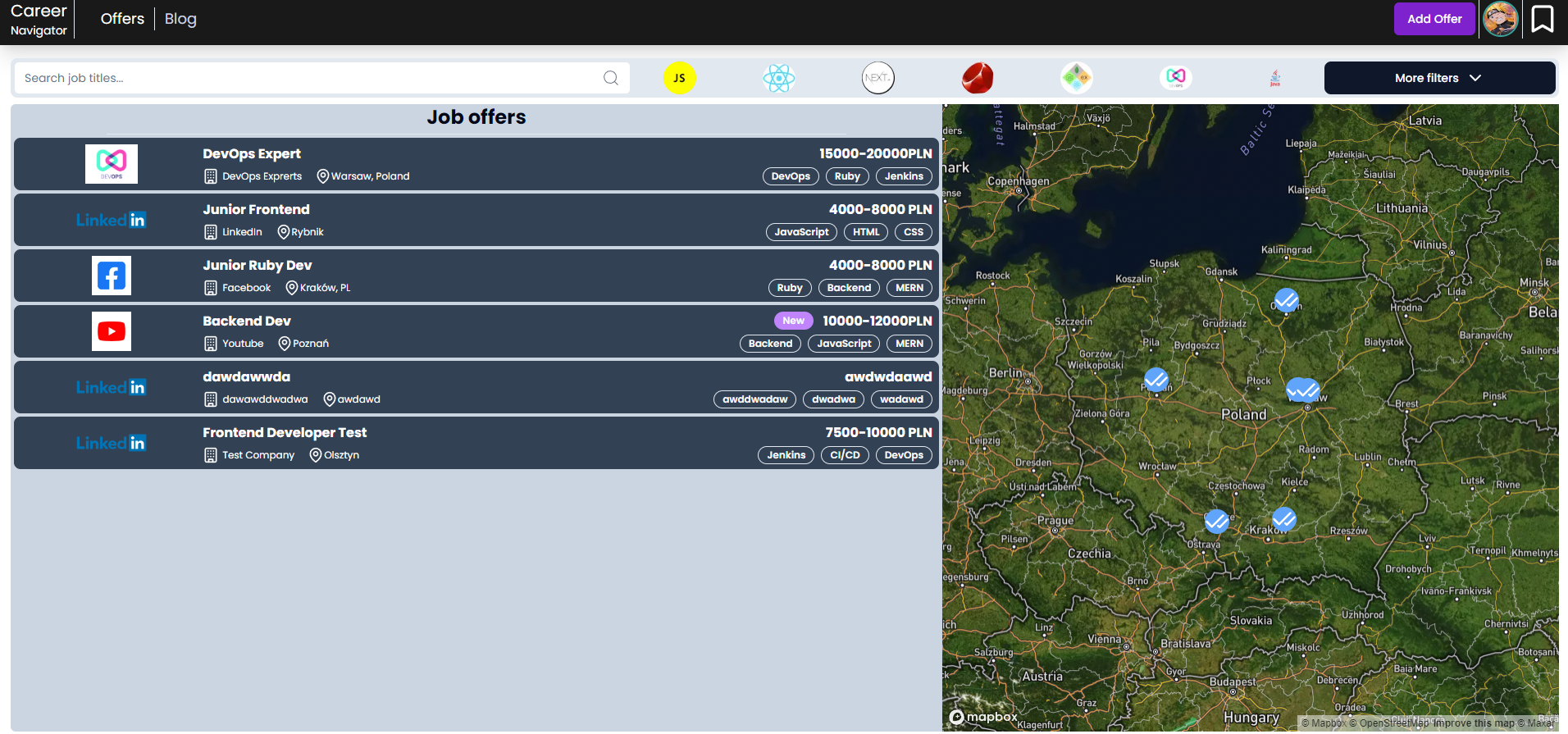The image size is (1568, 734).
Task: Click Jenkins tag on Frontend Developer Test
Action: tap(786, 455)
